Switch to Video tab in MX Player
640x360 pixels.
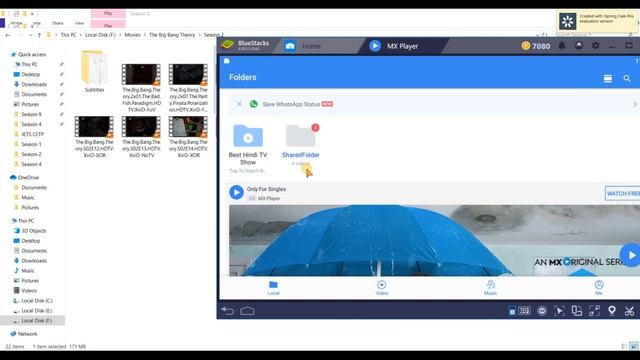pyautogui.click(x=382, y=288)
